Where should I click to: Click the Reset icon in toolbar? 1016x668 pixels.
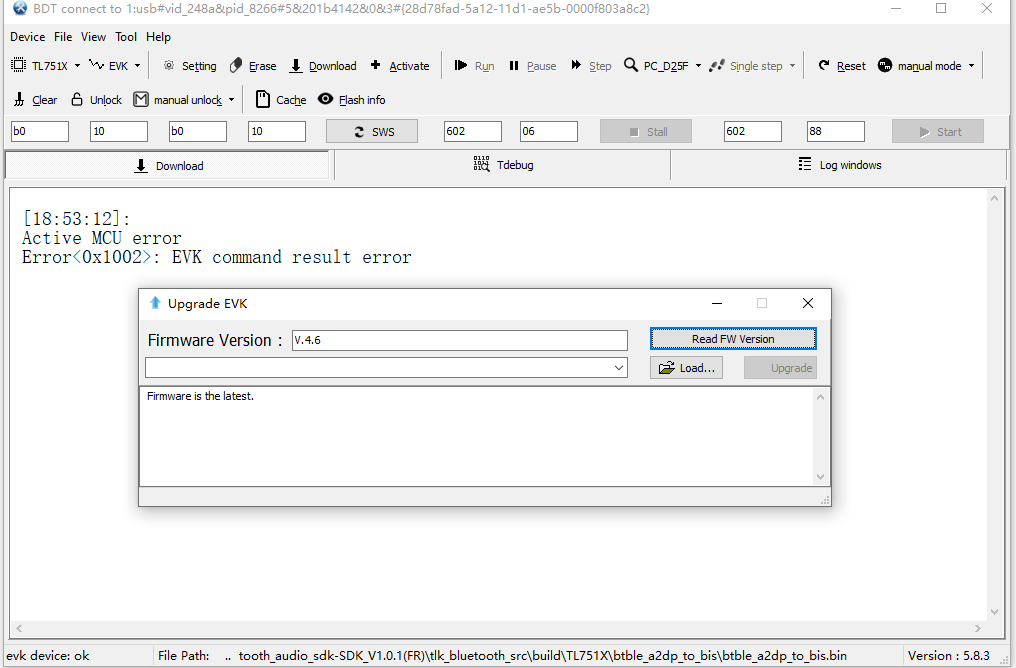pyautogui.click(x=824, y=65)
